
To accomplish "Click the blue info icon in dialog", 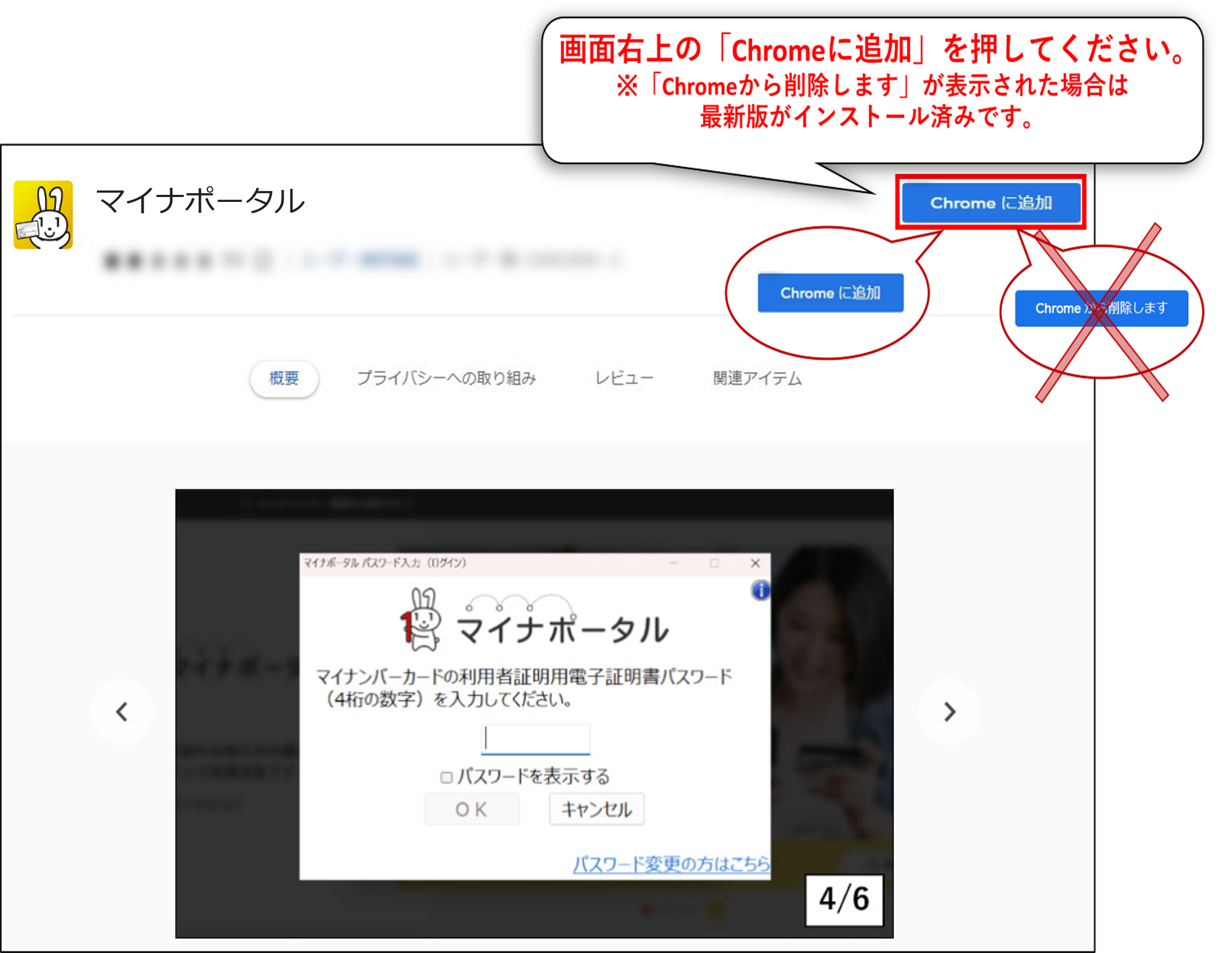I will 760,590.
